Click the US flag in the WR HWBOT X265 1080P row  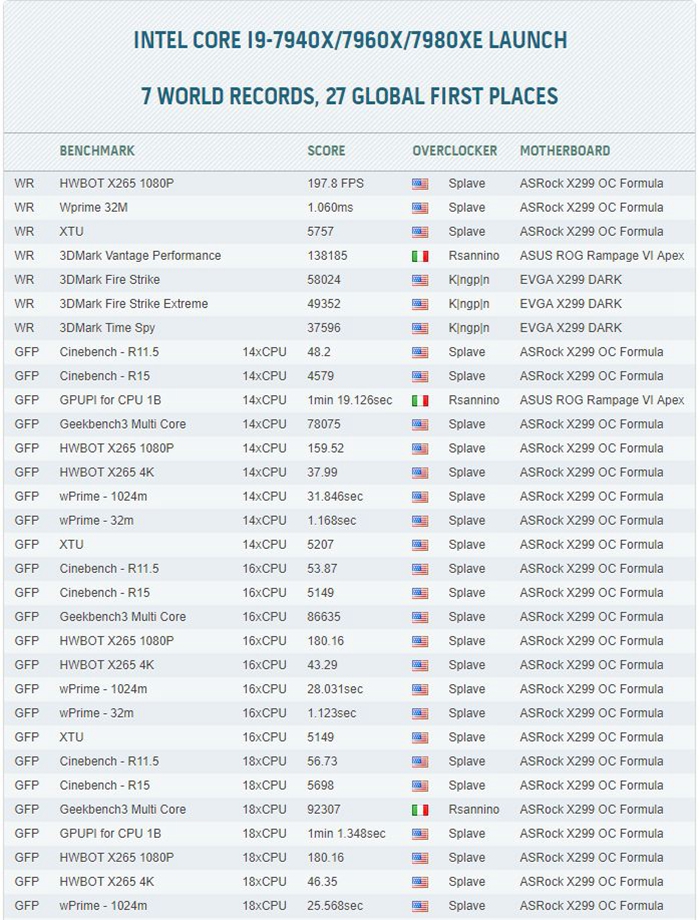tap(420, 184)
